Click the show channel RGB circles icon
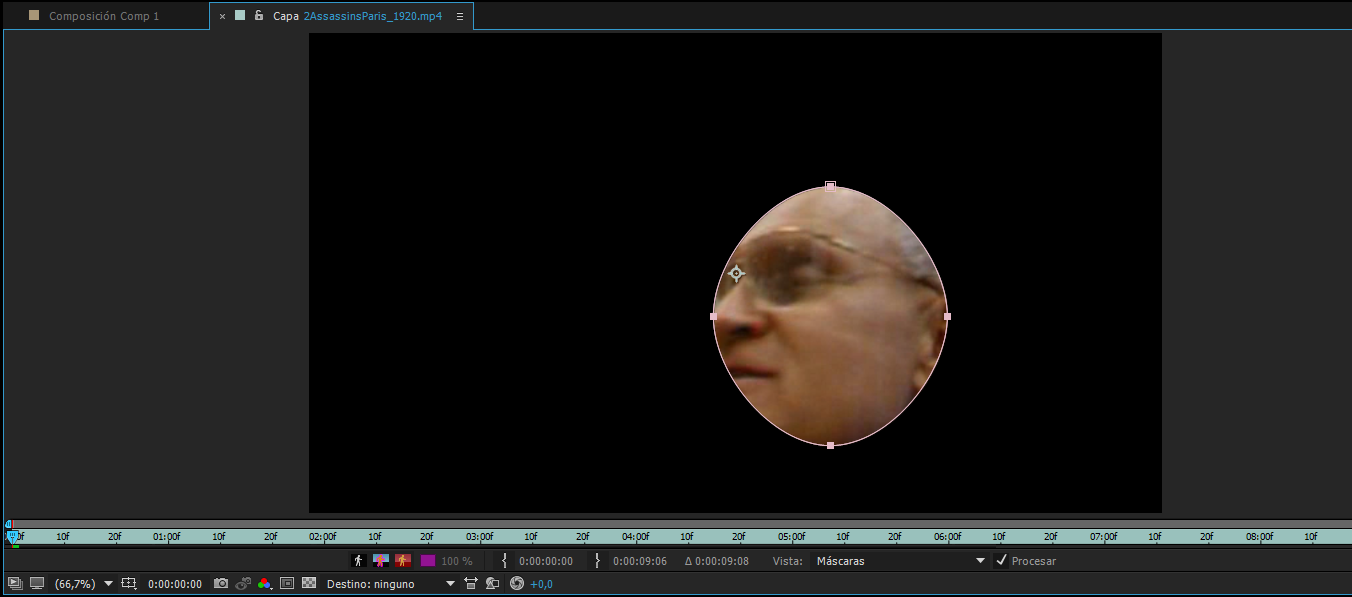The image size is (1352, 597). click(x=264, y=583)
